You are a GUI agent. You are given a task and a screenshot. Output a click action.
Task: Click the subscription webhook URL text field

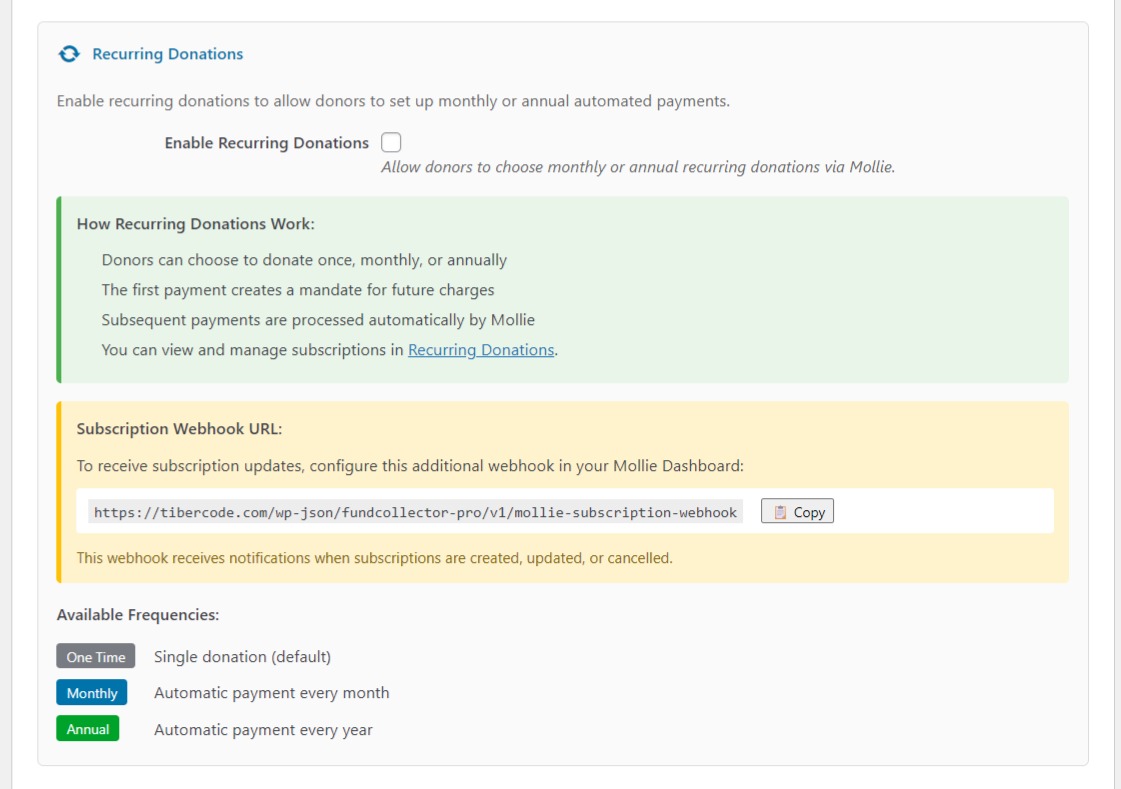tap(420, 512)
